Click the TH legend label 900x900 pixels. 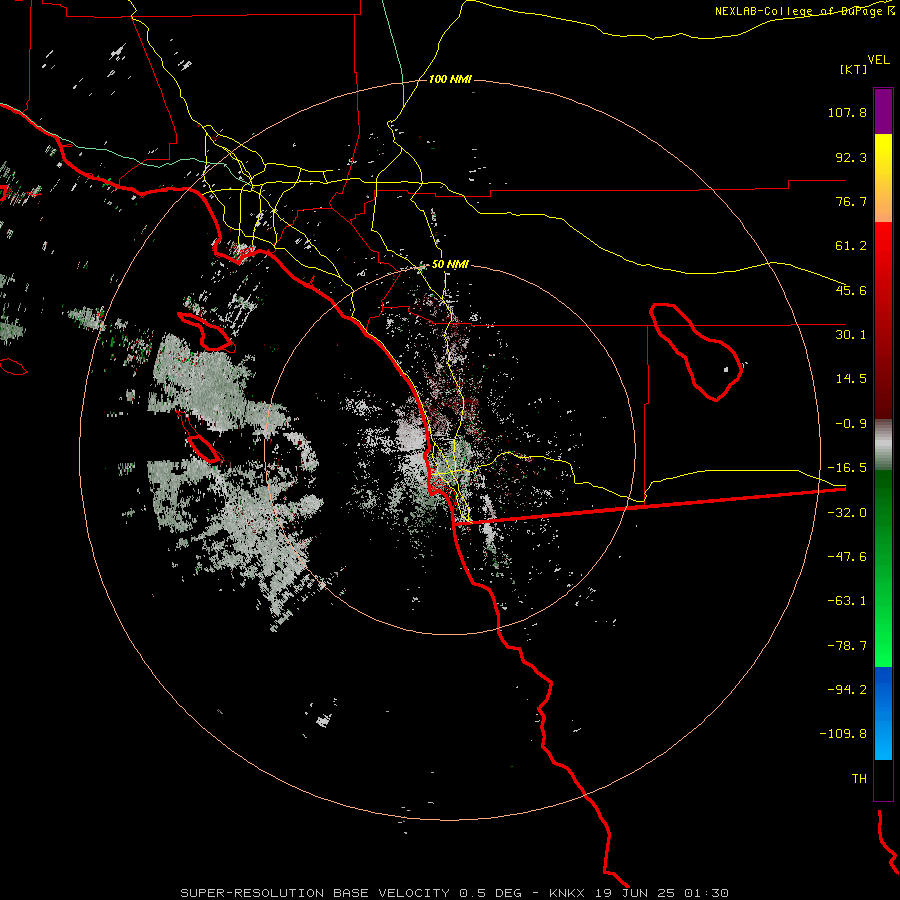pos(859,779)
